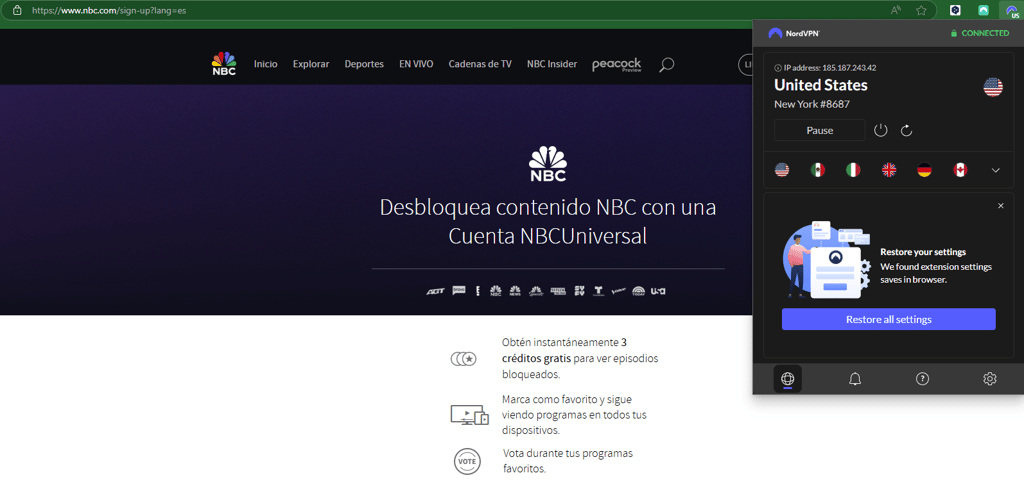Click the United States heading in NordVPN

(821, 86)
